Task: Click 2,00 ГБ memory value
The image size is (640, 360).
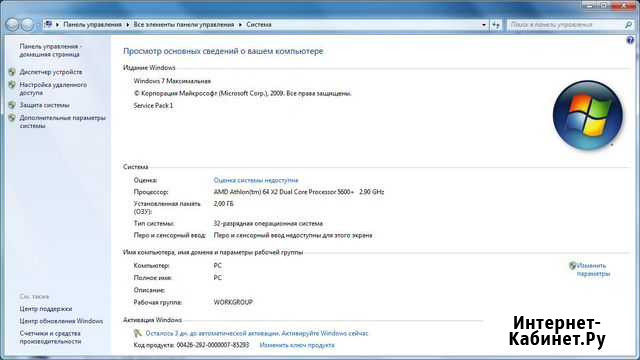Action: pyautogui.click(x=223, y=204)
